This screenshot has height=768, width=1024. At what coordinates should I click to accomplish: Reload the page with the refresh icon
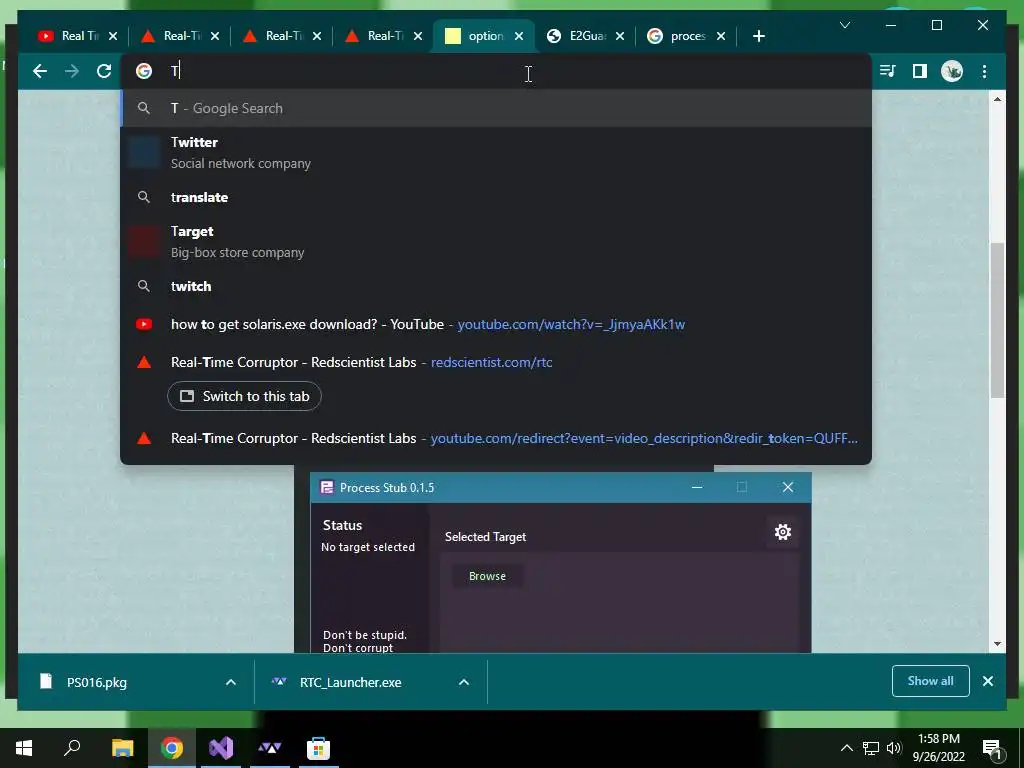click(104, 71)
